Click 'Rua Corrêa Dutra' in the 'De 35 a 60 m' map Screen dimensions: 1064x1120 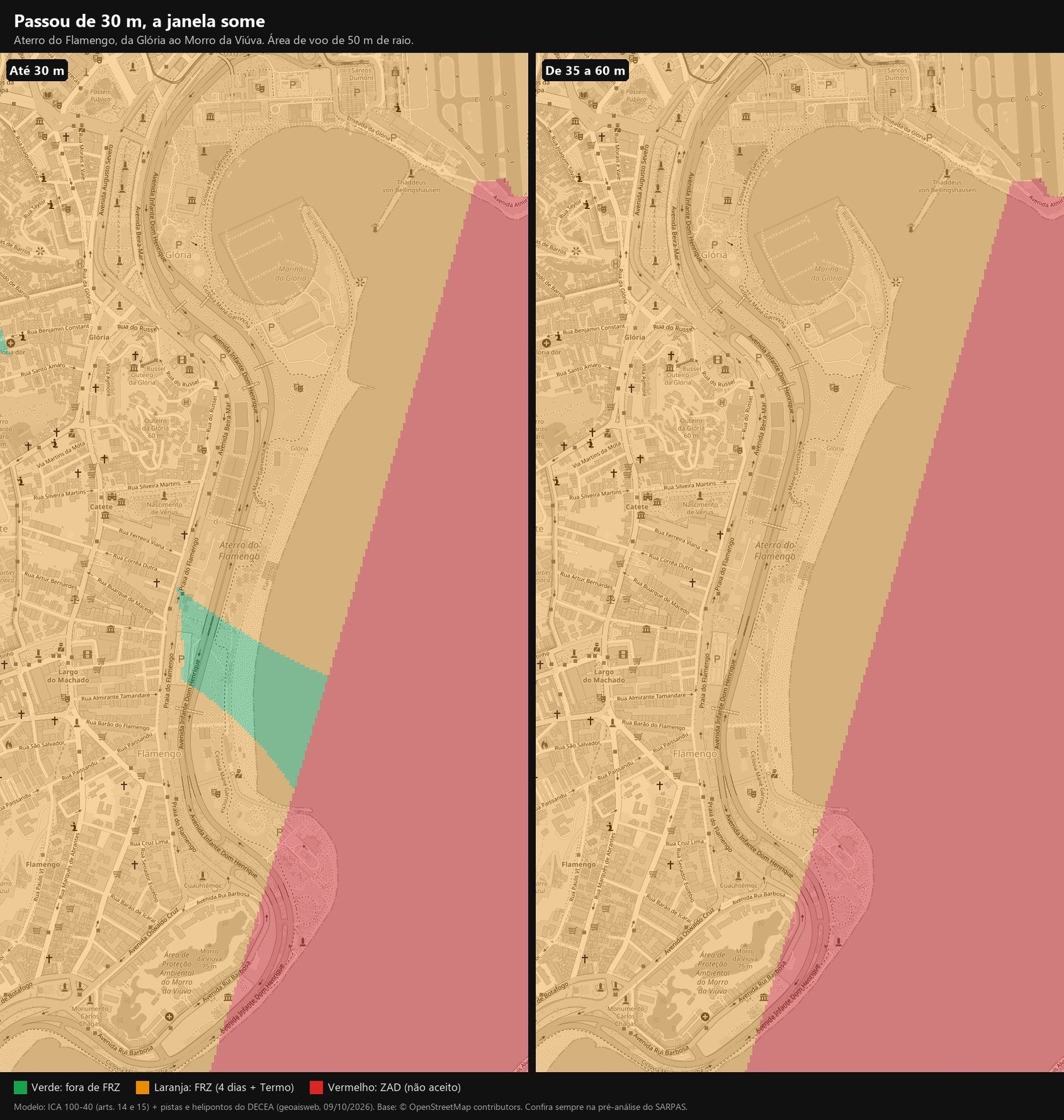point(671,563)
